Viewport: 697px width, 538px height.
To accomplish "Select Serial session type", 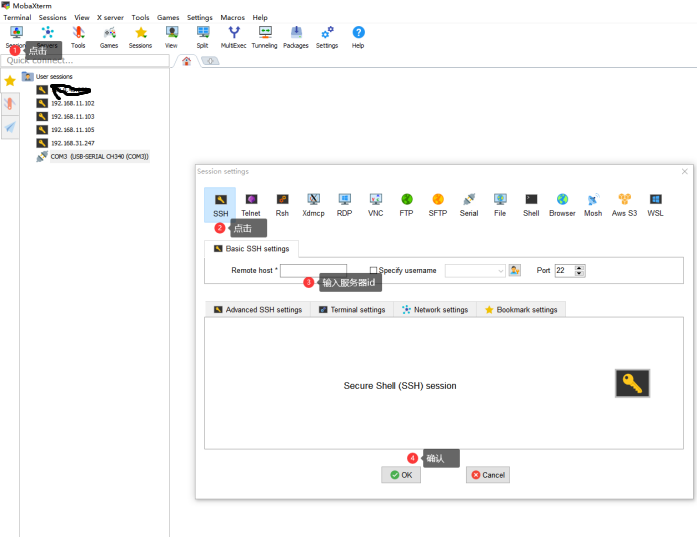I will coord(469,205).
